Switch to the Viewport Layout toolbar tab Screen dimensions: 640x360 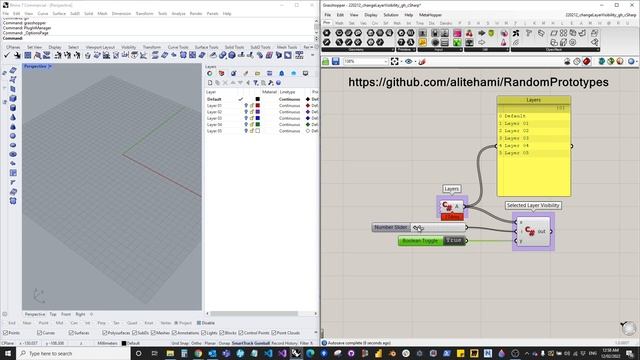point(100,47)
